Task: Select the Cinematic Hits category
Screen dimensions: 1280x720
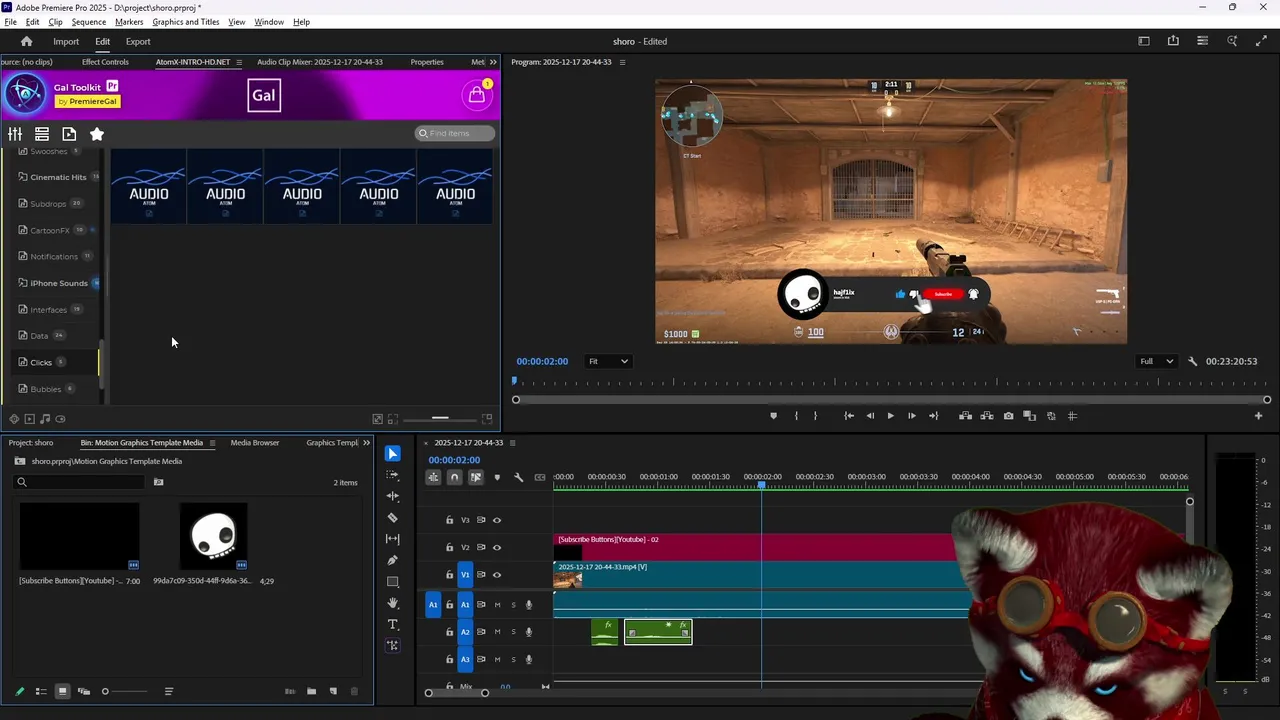Action: point(58,177)
